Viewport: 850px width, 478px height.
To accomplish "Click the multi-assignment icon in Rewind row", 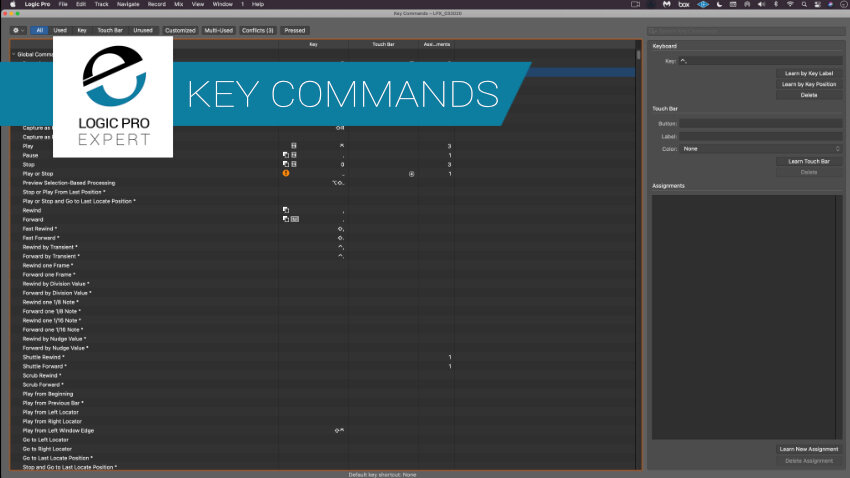I will tap(286, 210).
